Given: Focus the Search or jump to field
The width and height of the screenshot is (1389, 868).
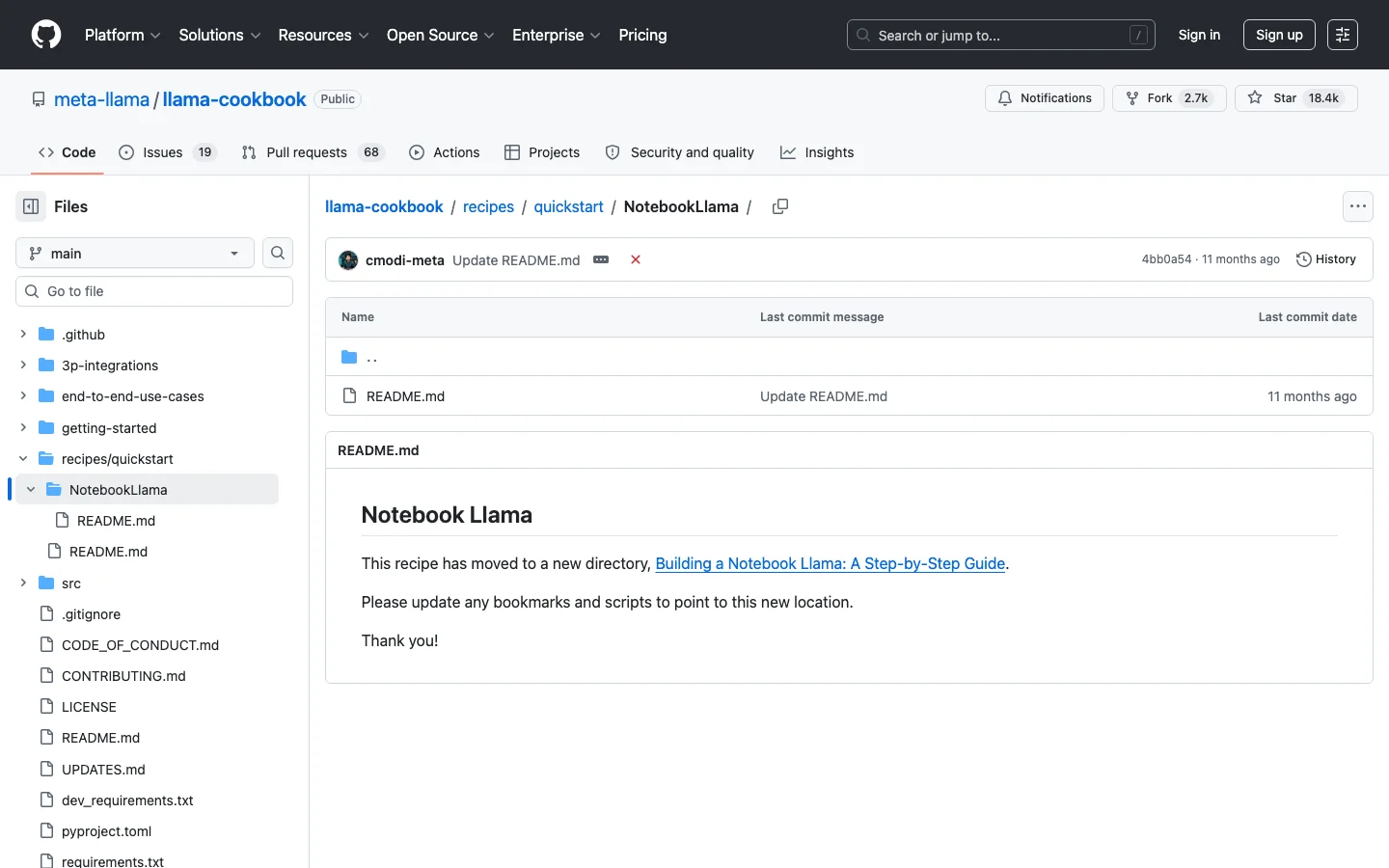Looking at the screenshot, I should coord(1001,35).
